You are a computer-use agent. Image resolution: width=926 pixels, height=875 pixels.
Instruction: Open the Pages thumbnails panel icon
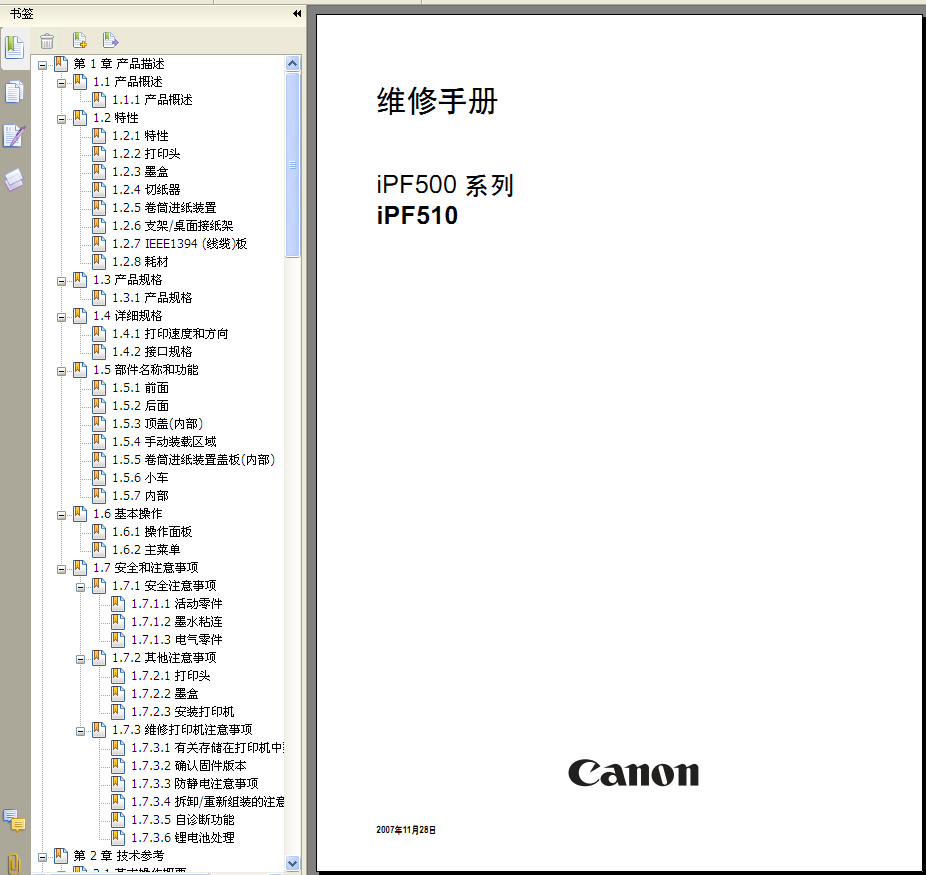(14, 93)
